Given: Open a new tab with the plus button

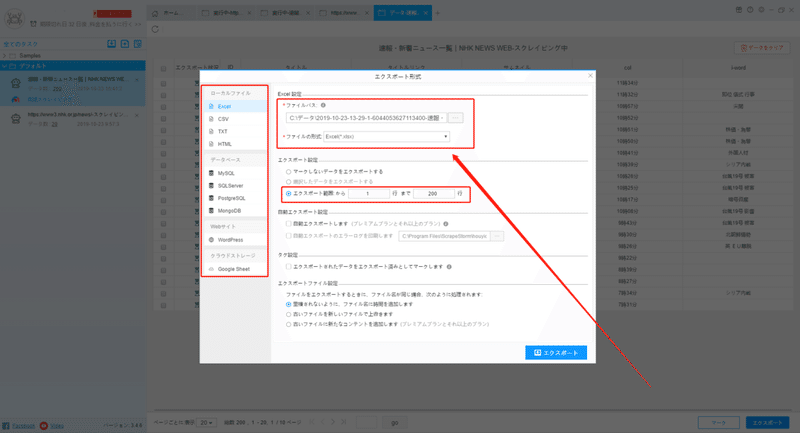Looking at the screenshot, I should (x=437, y=13).
